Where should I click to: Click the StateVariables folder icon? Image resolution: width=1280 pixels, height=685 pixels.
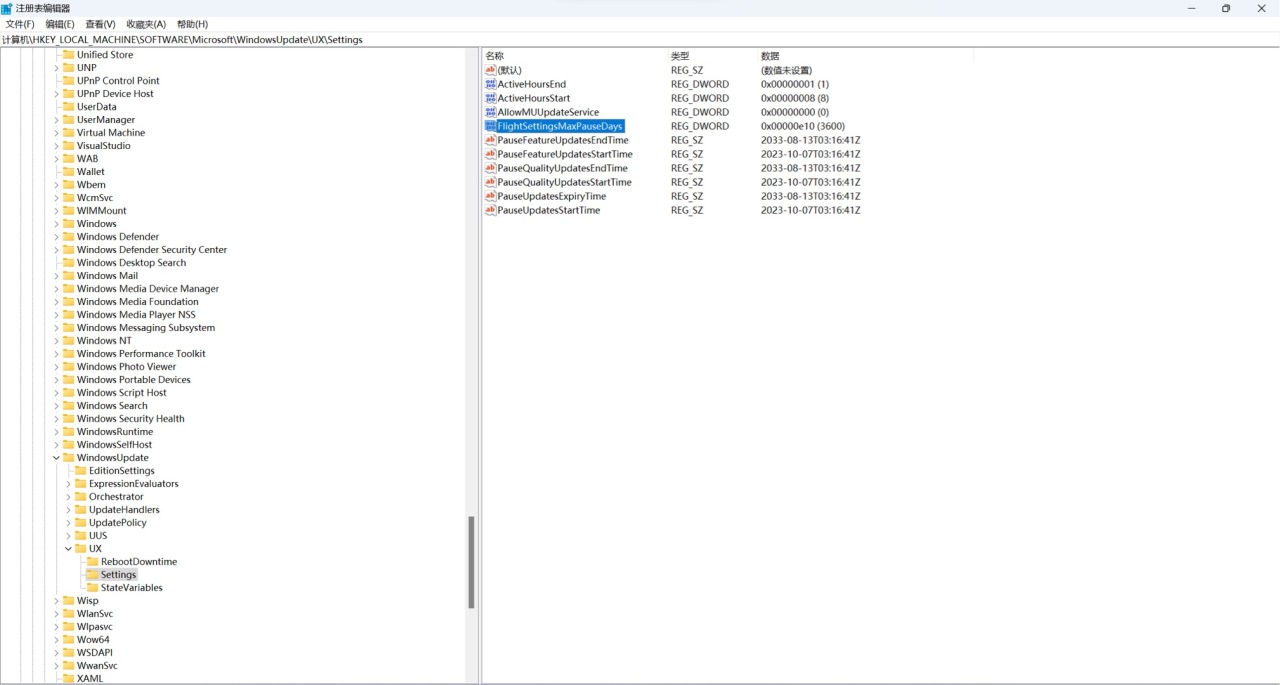[92, 588]
